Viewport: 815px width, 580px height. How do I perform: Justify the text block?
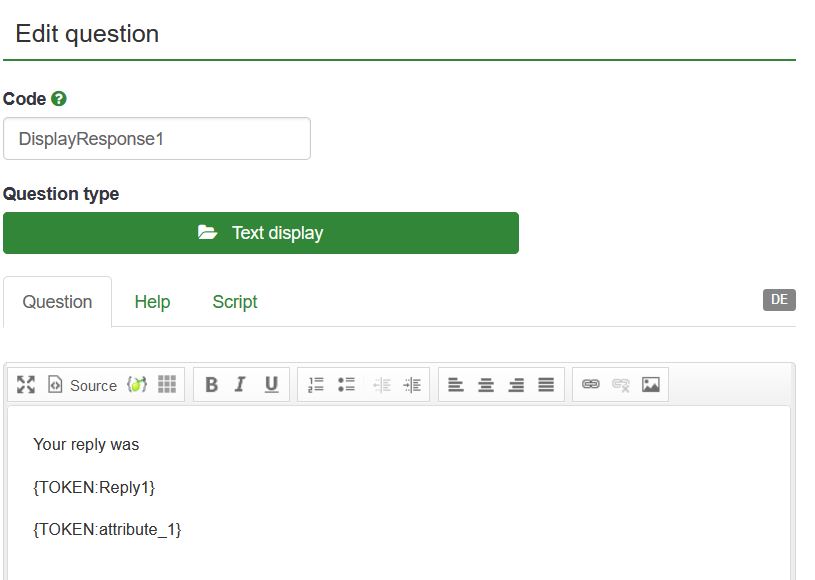tap(546, 385)
